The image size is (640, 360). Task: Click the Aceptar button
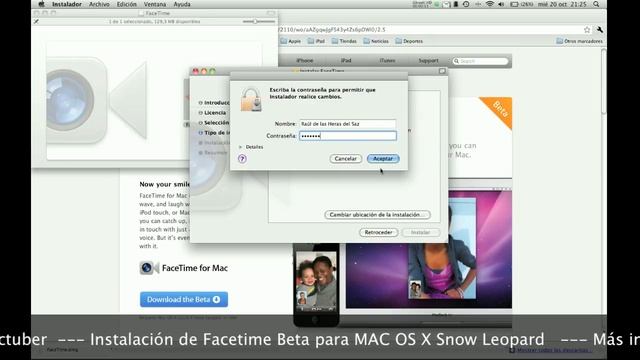(383, 159)
